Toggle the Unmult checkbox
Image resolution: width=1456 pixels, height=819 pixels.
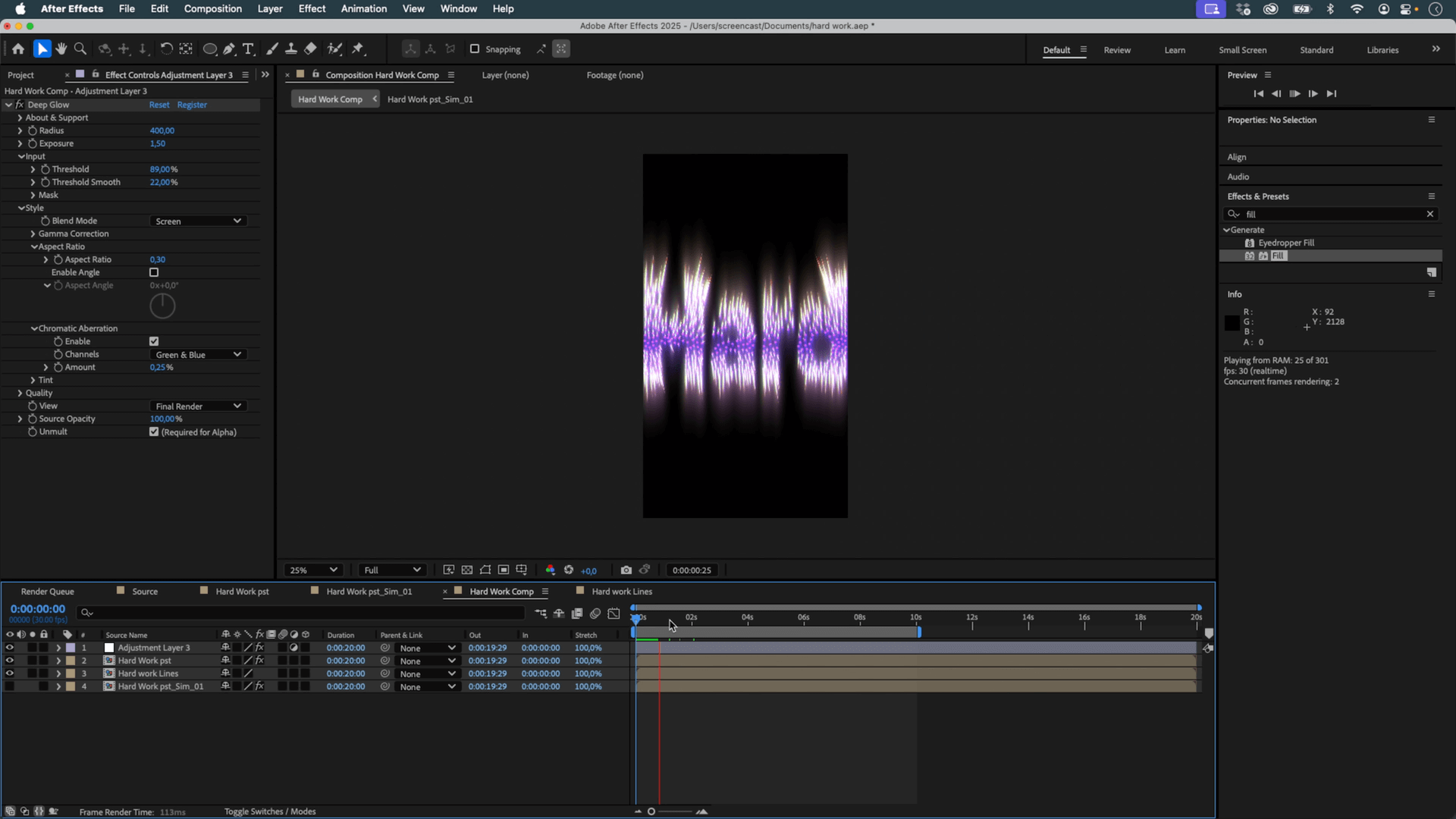point(154,431)
